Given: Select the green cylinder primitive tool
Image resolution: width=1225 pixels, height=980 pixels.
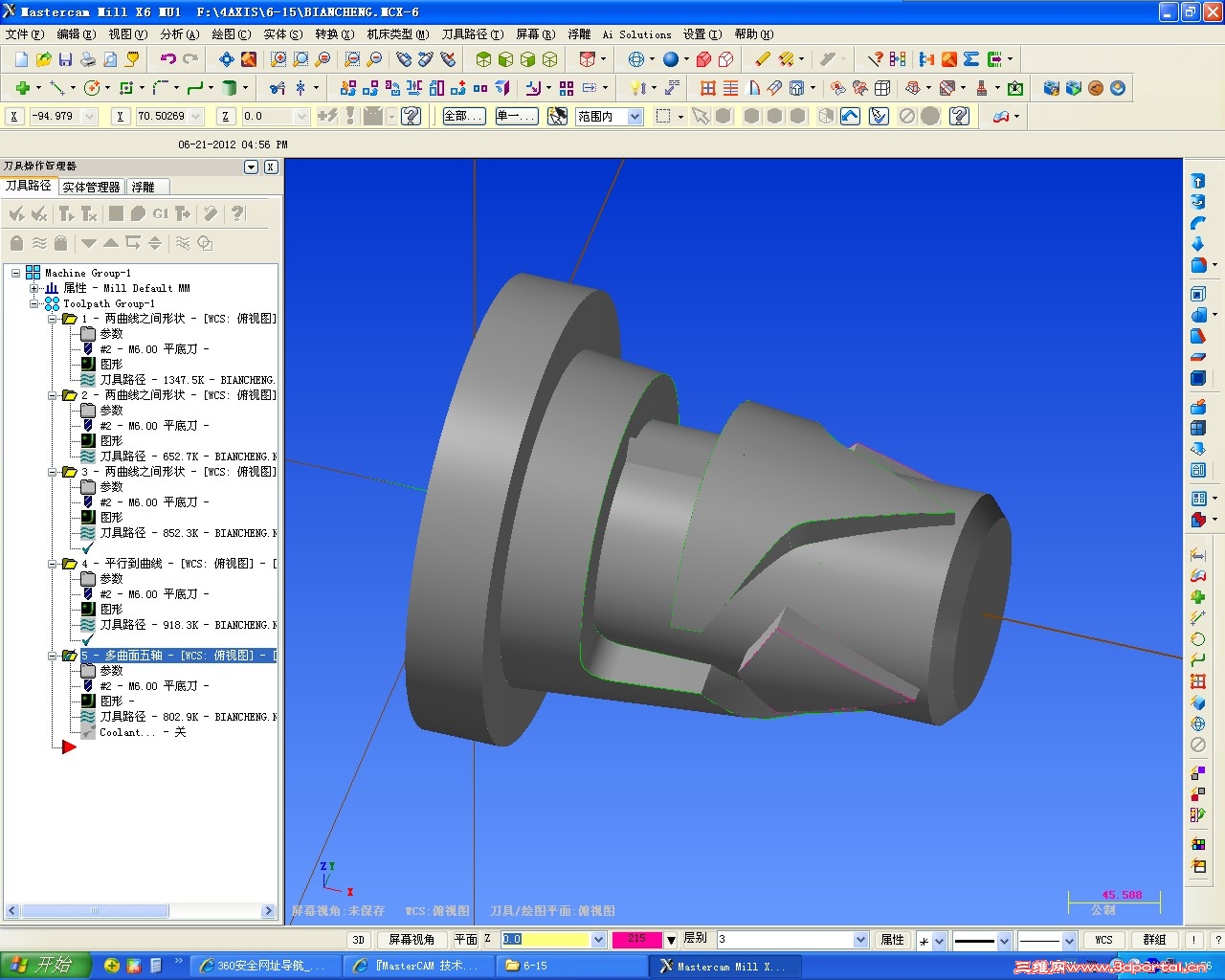Looking at the screenshot, I should 230,88.
